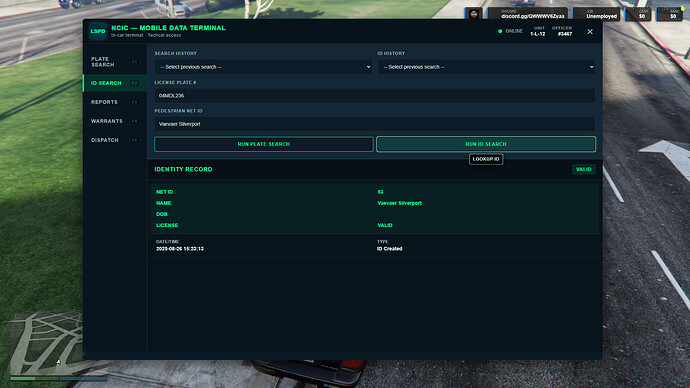Switch to the Plate Search tab

[x=114, y=62]
